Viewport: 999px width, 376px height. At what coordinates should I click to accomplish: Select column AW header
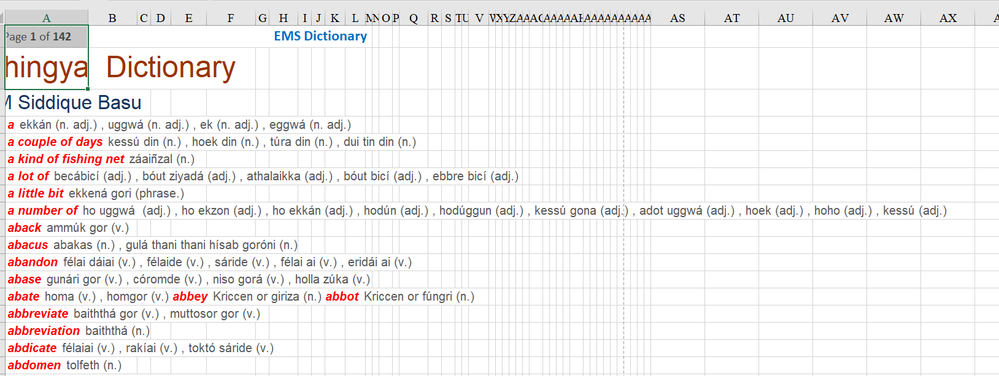[894, 18]
